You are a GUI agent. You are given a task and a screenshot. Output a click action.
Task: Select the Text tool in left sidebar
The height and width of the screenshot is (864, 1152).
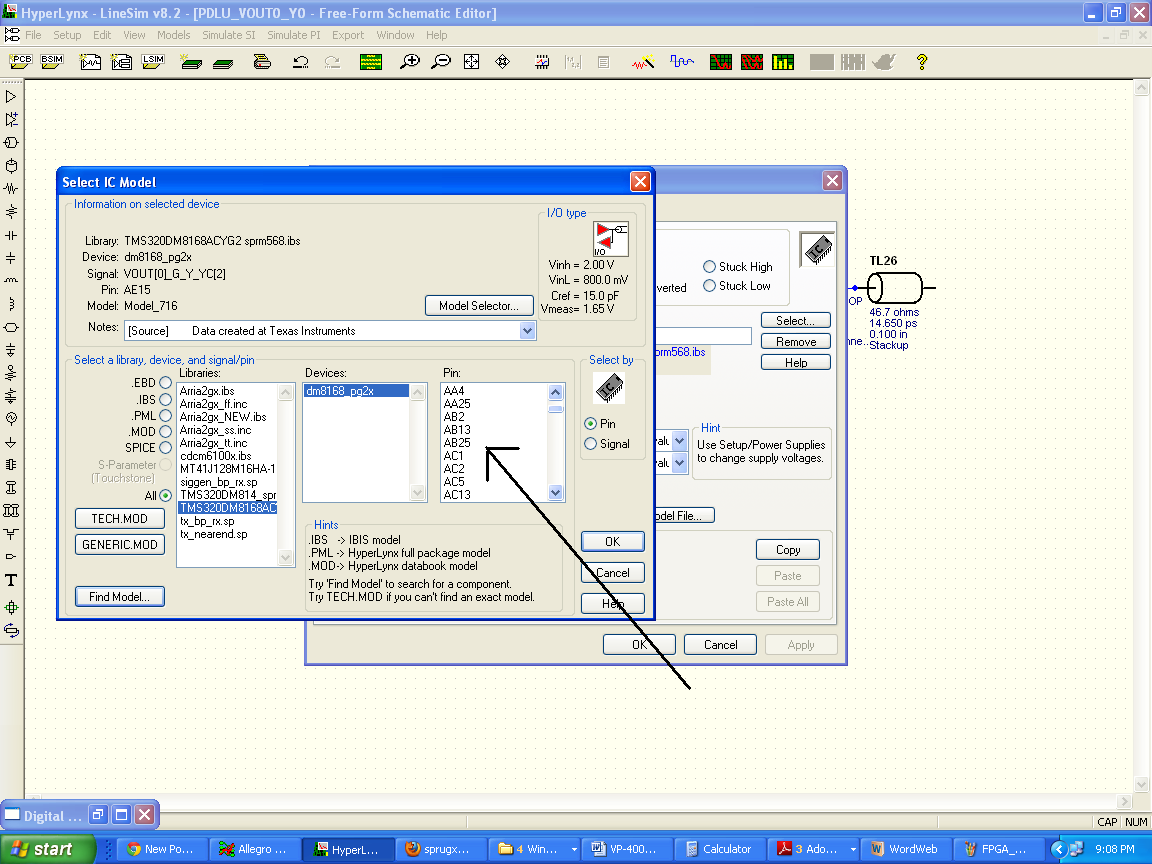click(x=11, y=580)
